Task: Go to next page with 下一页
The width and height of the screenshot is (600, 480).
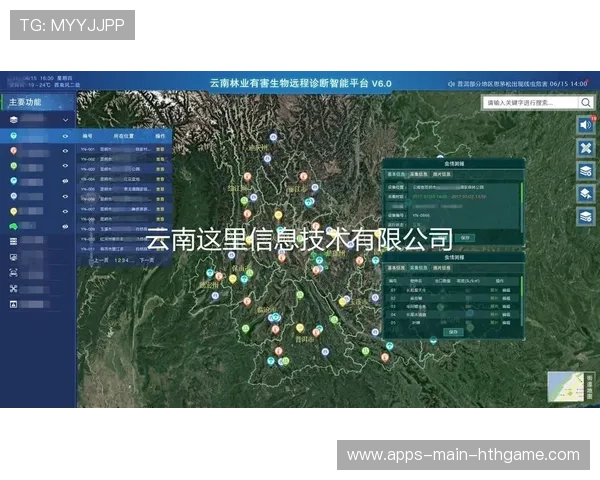Action: coord(147,260)
